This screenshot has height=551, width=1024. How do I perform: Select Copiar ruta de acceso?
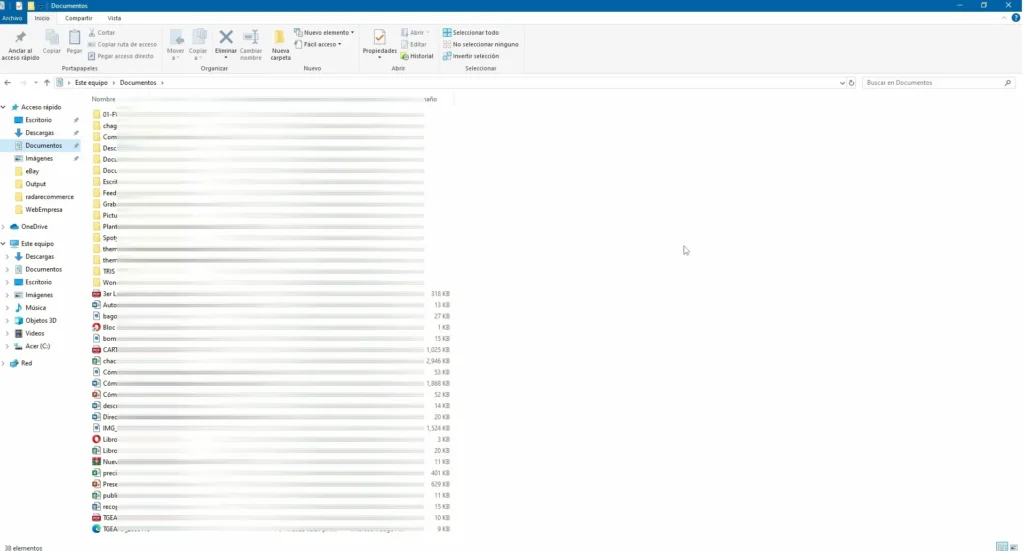point(122,44)
